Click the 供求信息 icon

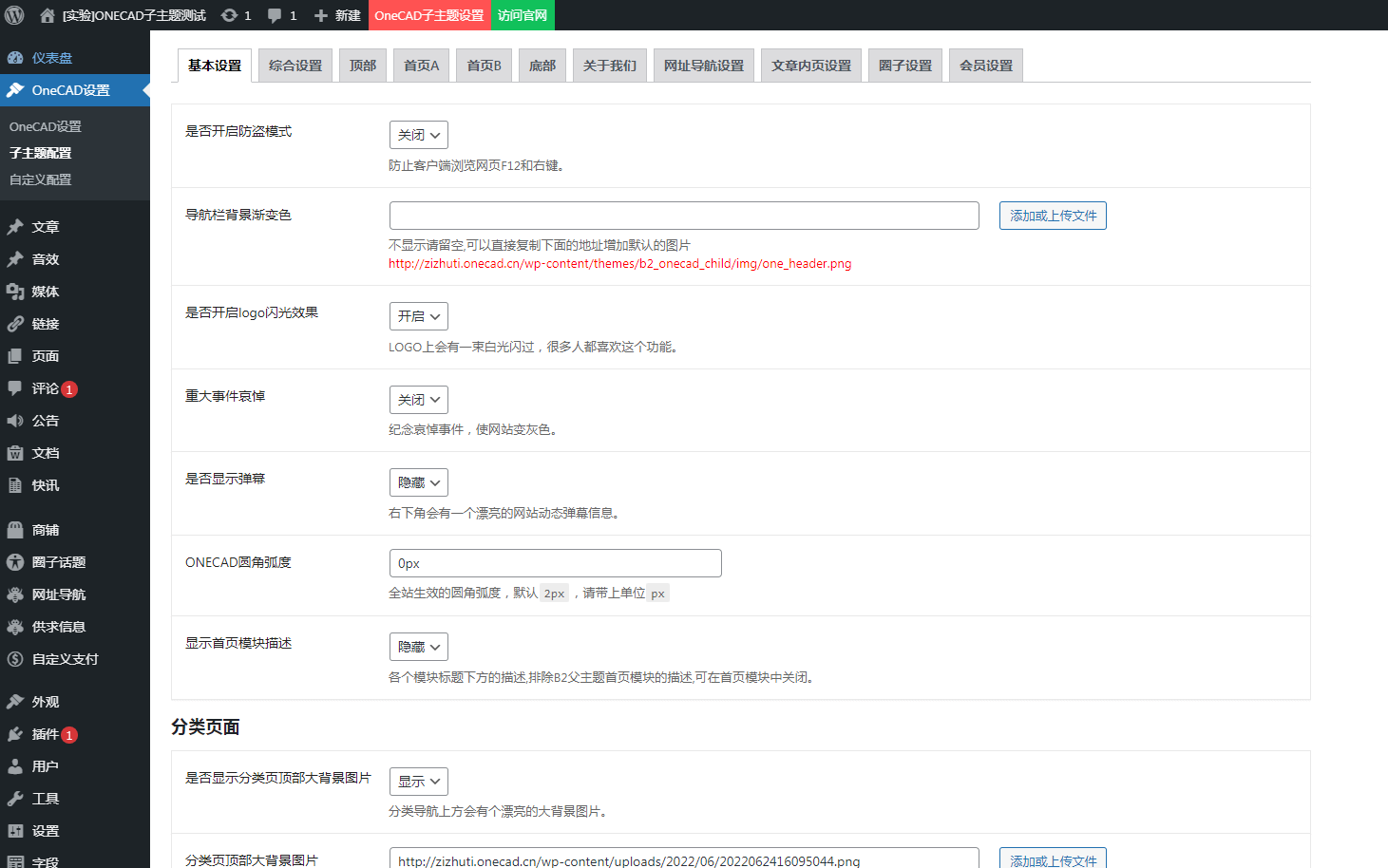15,627
